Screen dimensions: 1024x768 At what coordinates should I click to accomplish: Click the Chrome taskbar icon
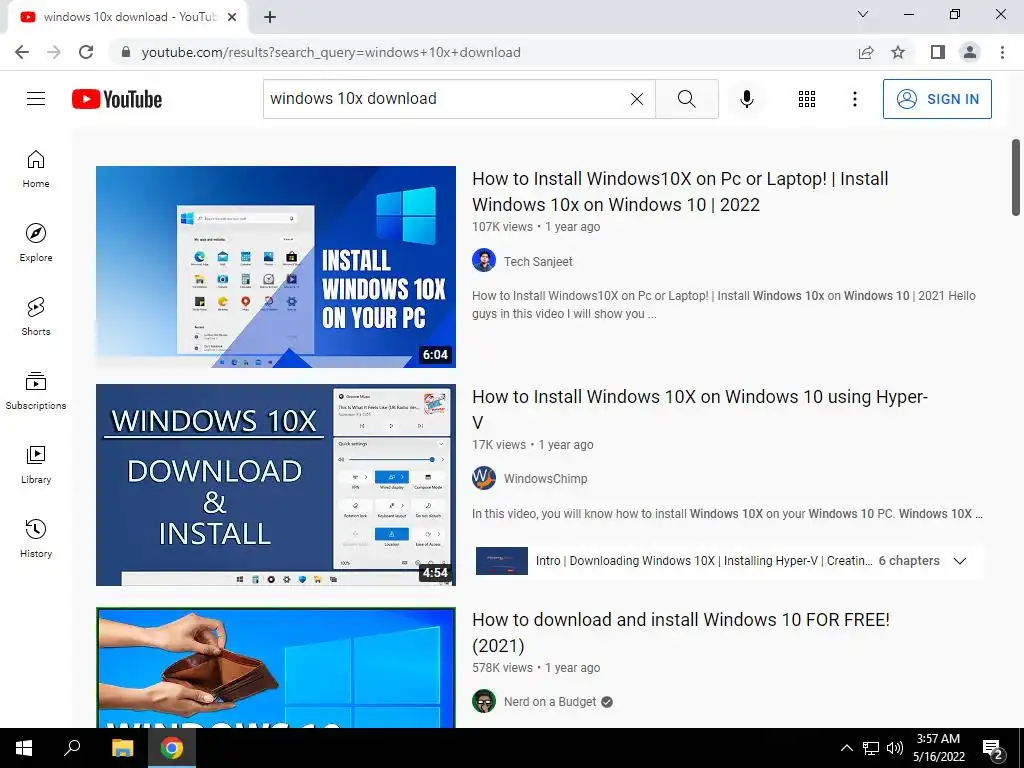(172, 748)
